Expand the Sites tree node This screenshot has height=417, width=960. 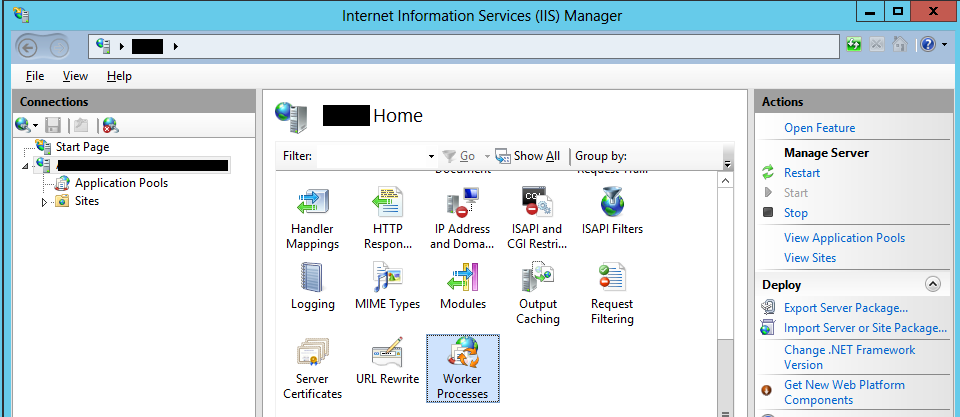click(x=44, y=202)
